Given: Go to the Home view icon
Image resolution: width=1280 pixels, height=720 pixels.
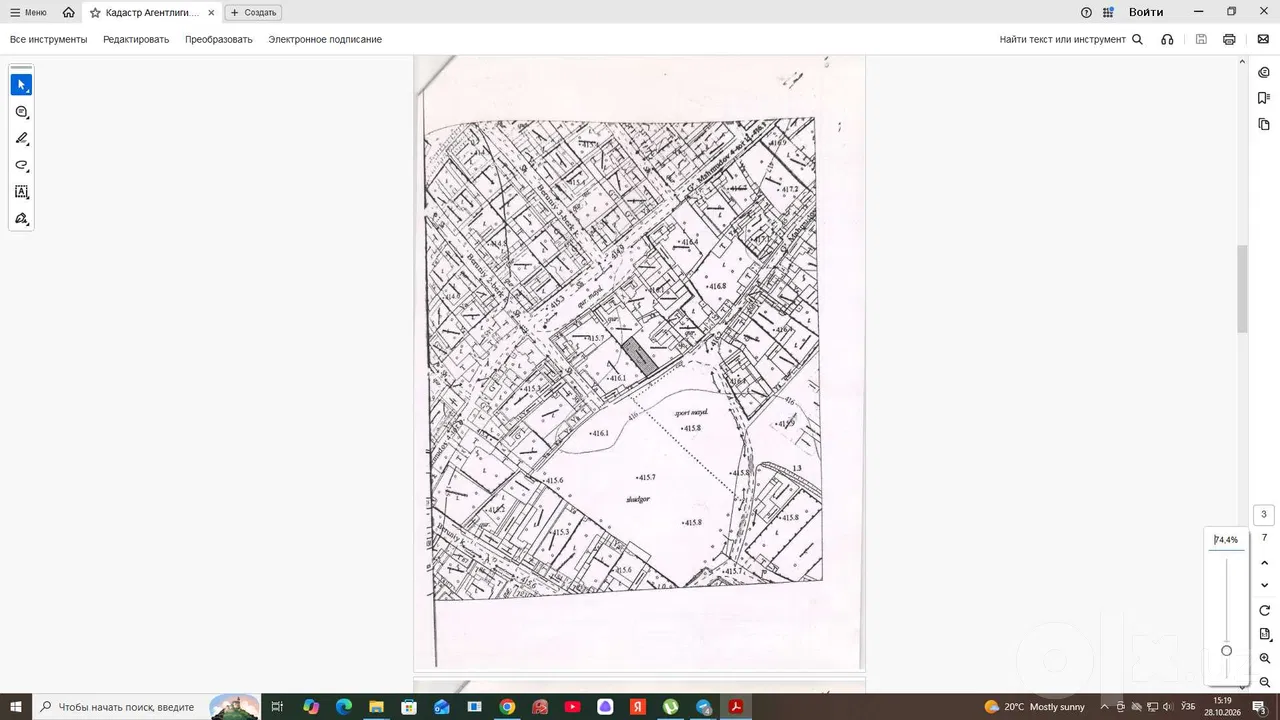Looking at the screenshot, I should [x=68, y=12].
